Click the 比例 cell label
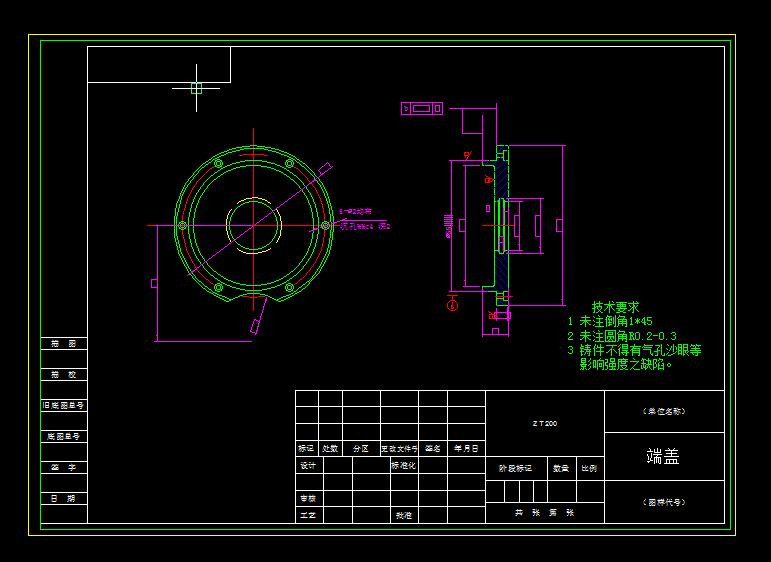The height and width of the screenshot is (562, 771). (x=589, y=469)
